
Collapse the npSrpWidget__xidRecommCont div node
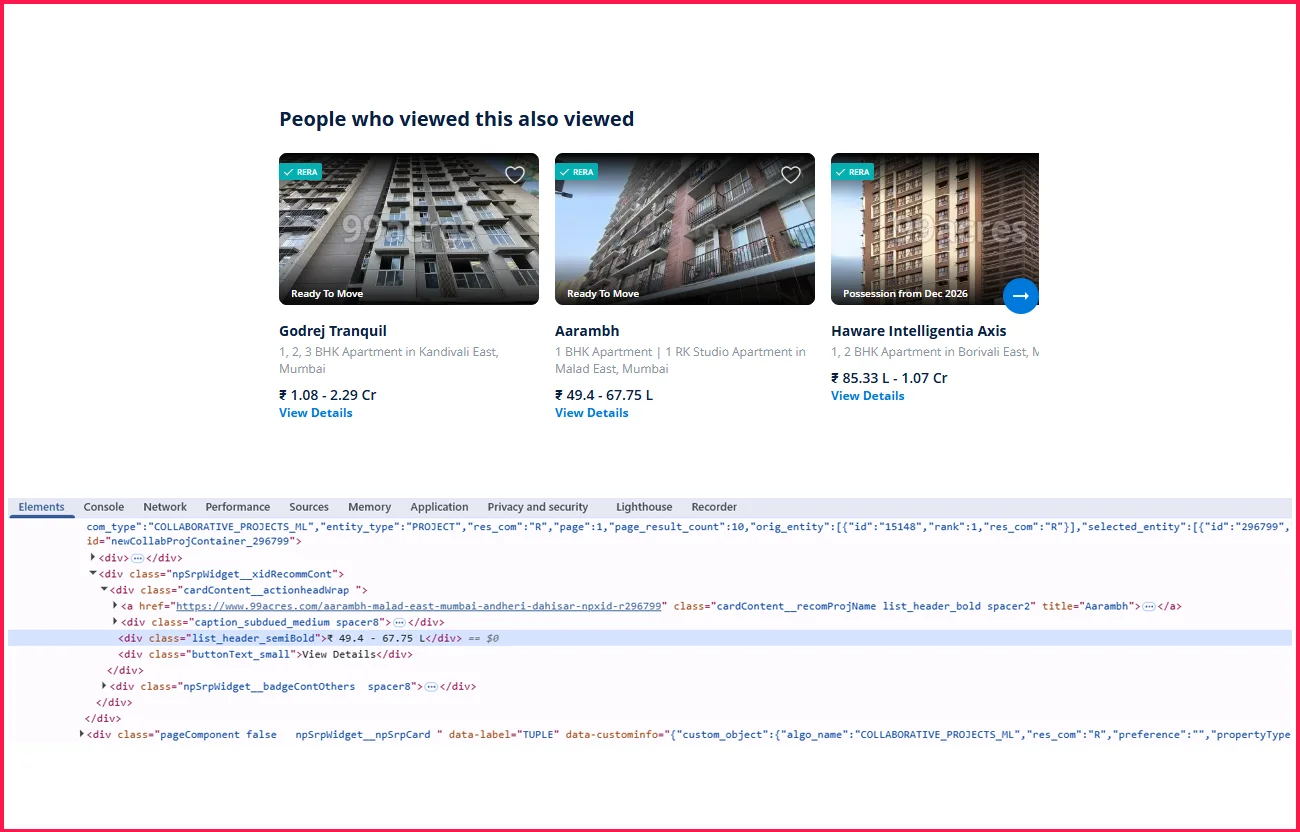coord(93,574)
